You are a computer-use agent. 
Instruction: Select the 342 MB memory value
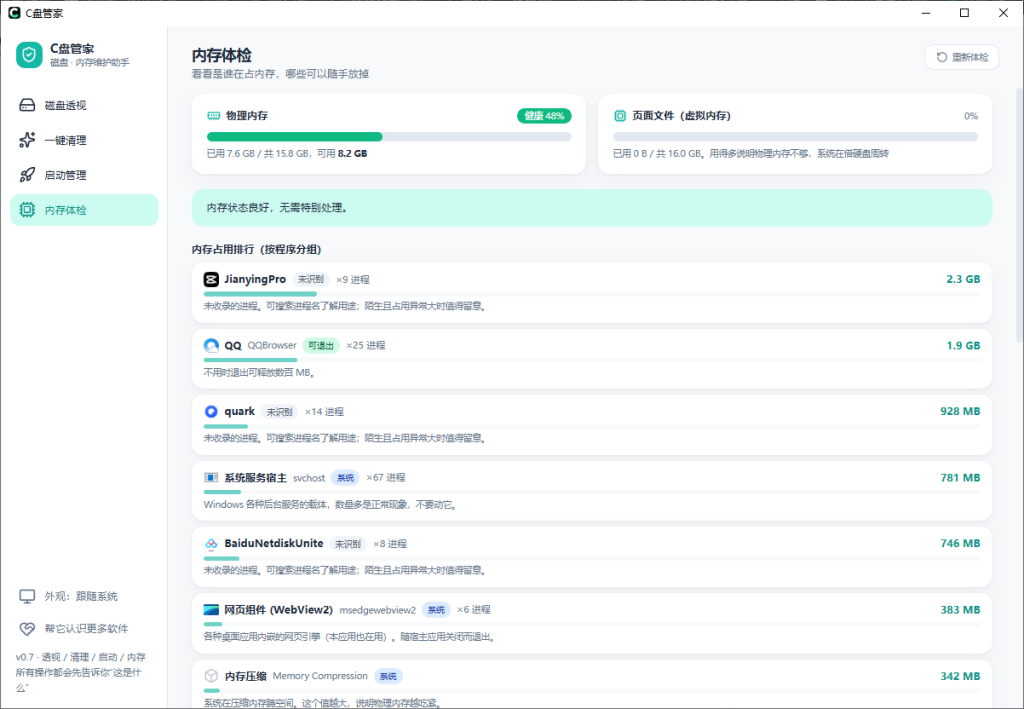(x=960, y=676)
